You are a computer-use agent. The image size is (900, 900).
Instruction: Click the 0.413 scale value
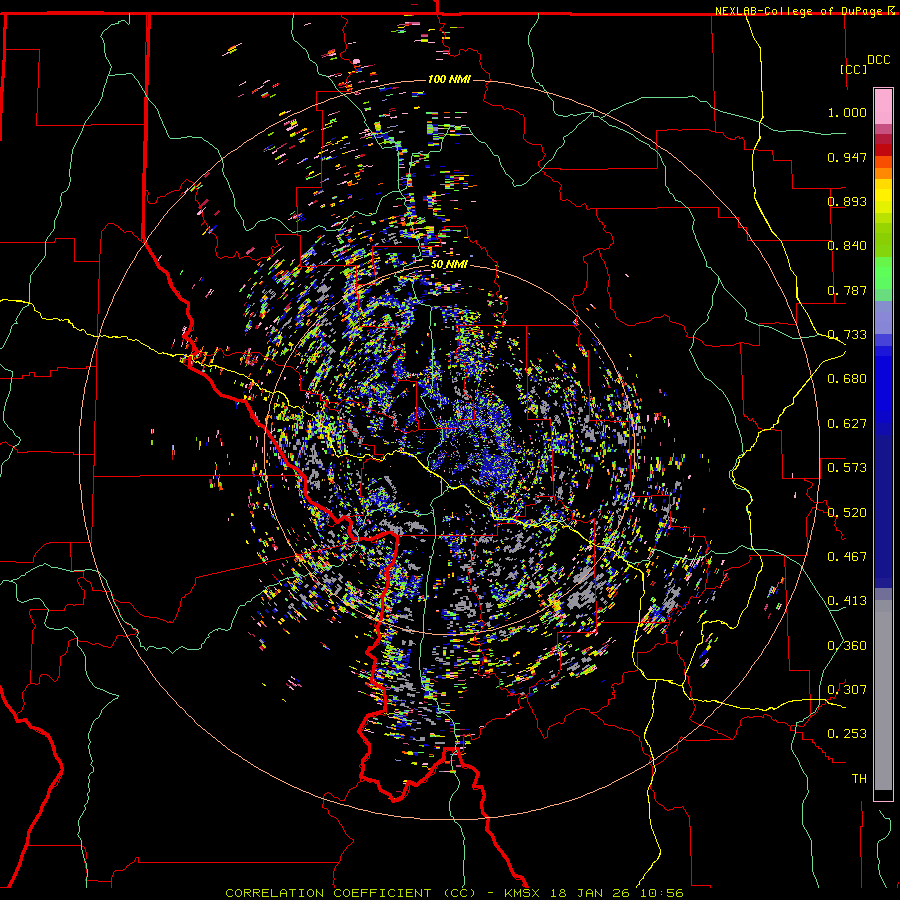847,600
